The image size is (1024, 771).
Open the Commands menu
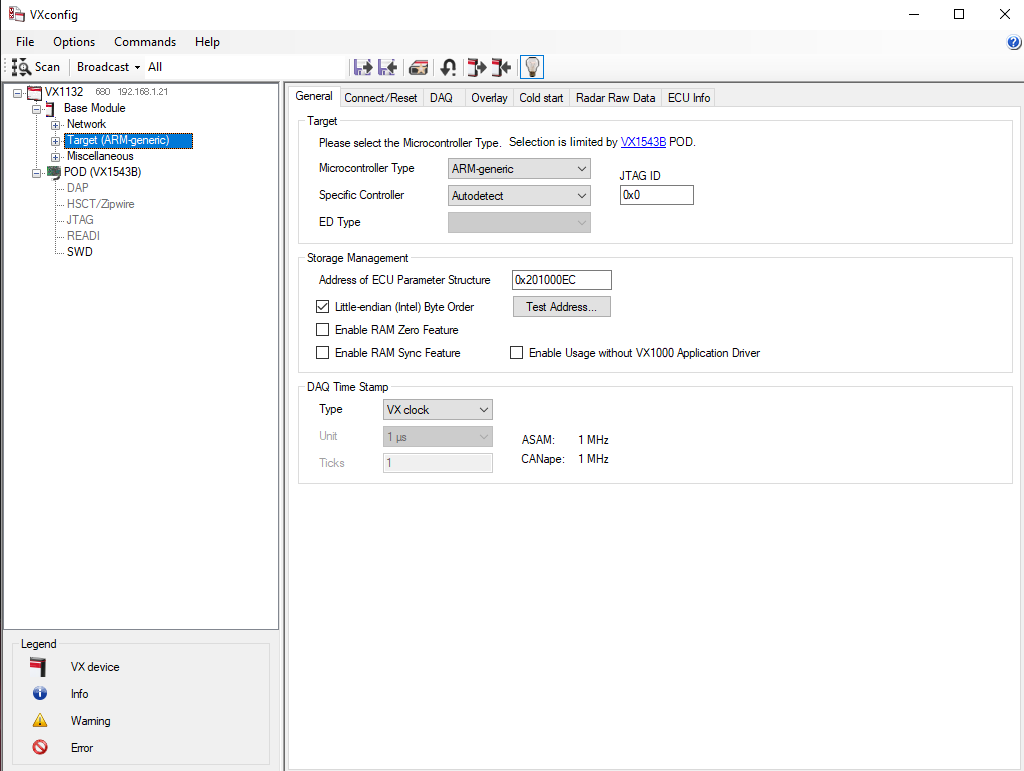pos(145,42)
